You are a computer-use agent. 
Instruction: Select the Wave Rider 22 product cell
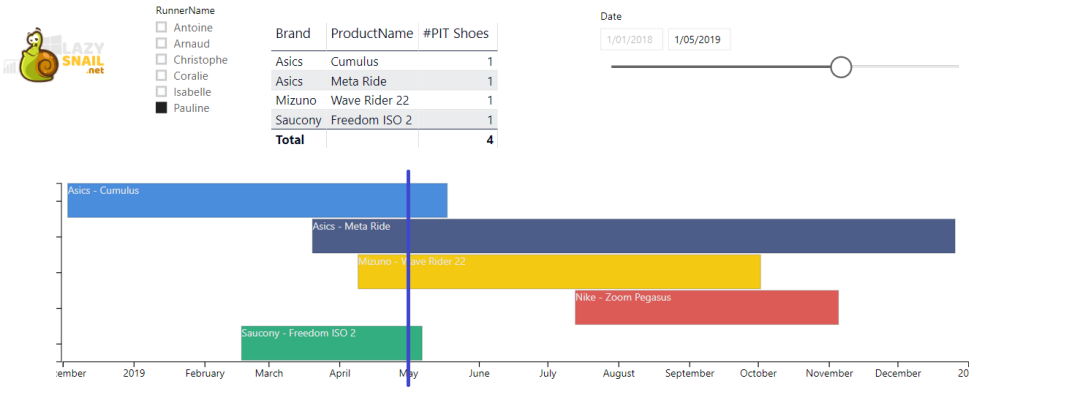pos(370,101)
